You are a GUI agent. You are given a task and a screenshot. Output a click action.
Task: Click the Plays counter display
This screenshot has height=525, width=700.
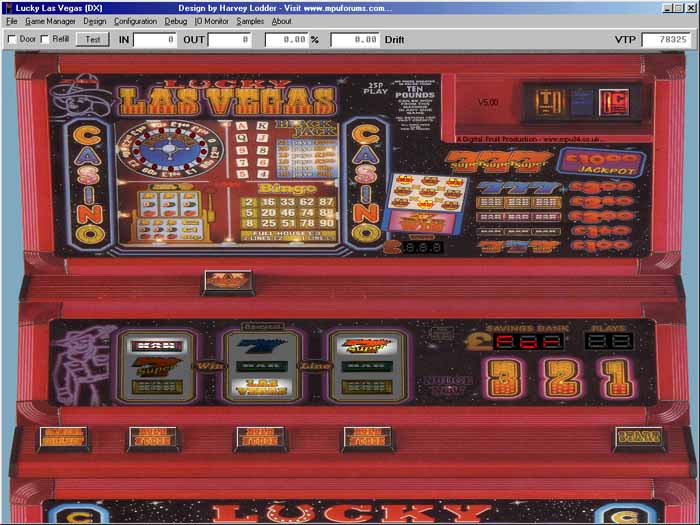click(x=609, y=342)
